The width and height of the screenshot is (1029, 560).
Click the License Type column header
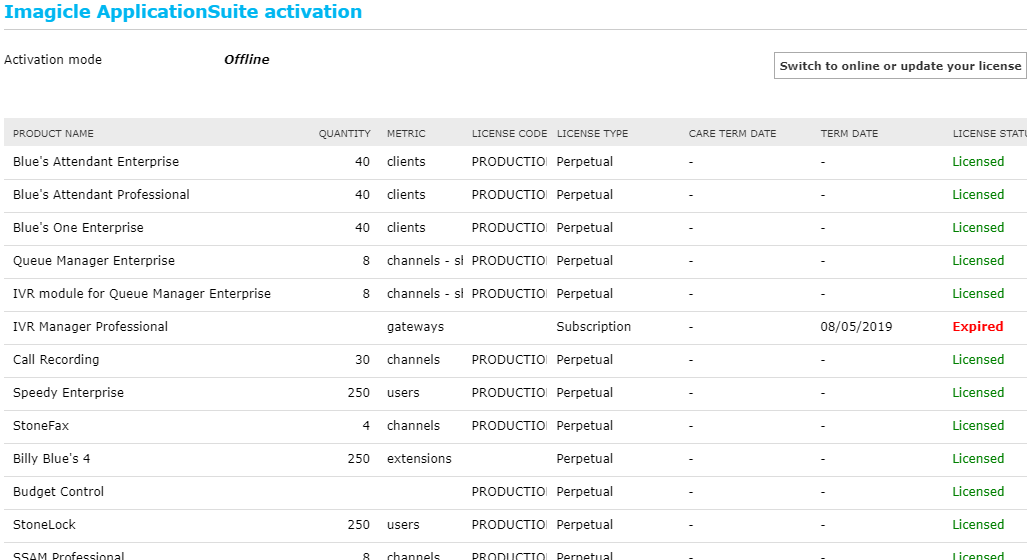point(592,133)
